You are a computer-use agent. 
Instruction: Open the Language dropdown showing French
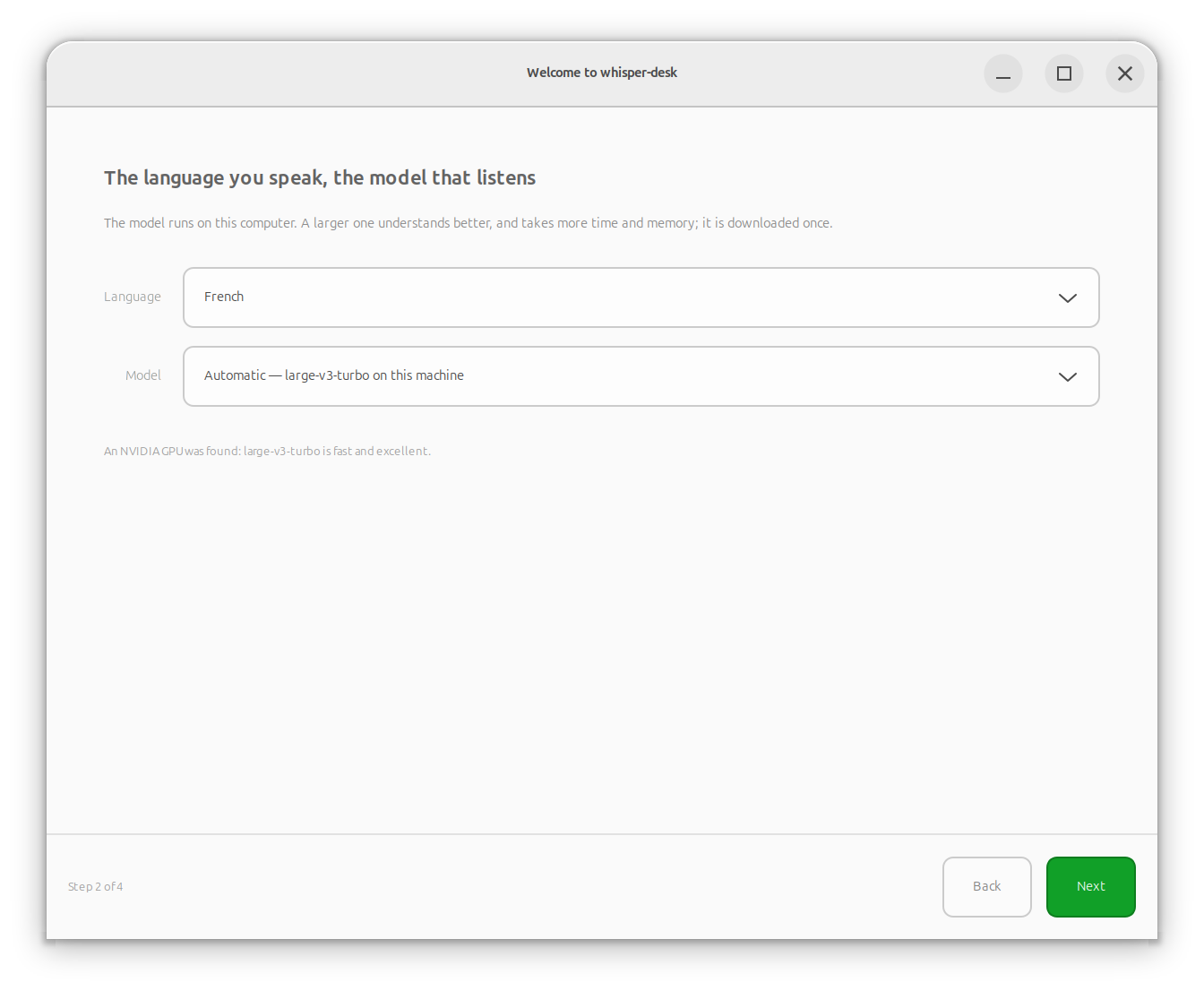[641, 297]
